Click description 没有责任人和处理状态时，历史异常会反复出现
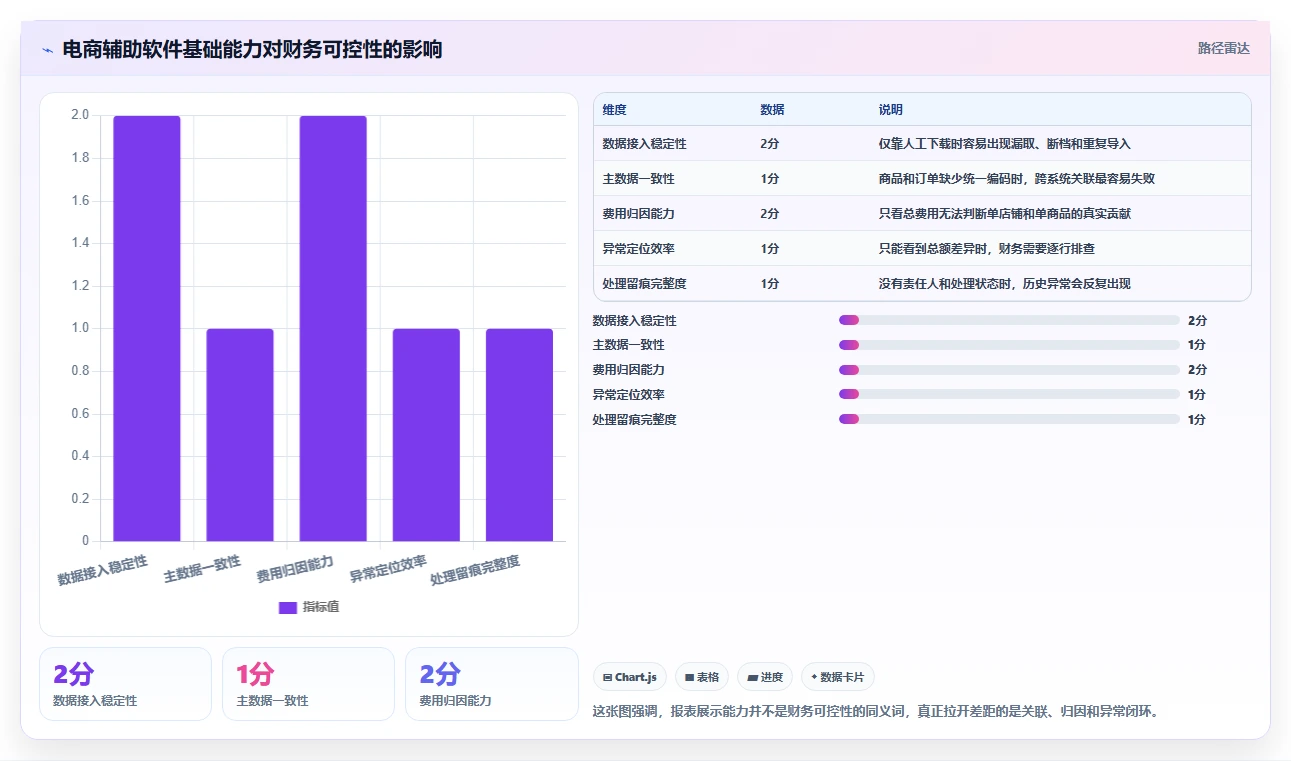The image size is (1291, 761). (1005, 284)
